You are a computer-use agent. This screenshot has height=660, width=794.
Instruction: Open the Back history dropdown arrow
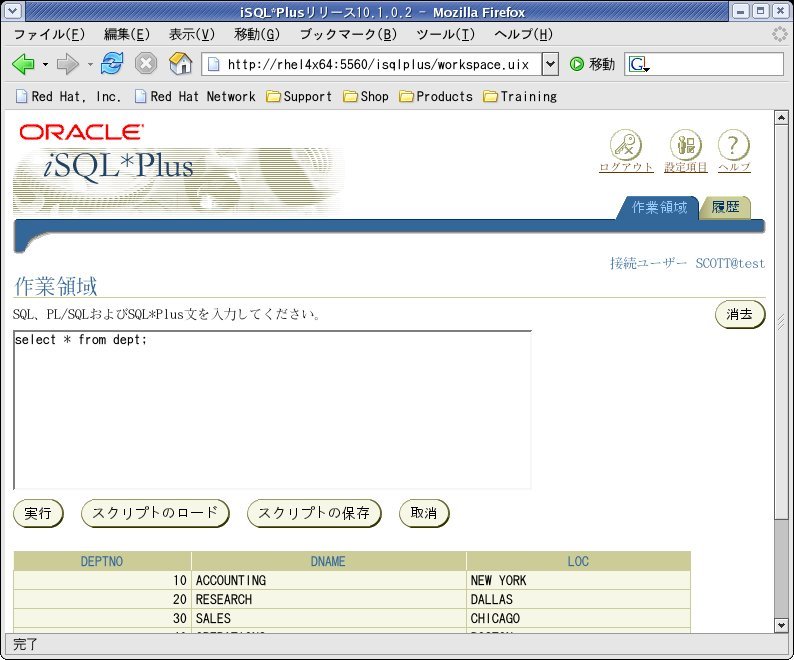(x=45, y=64)
